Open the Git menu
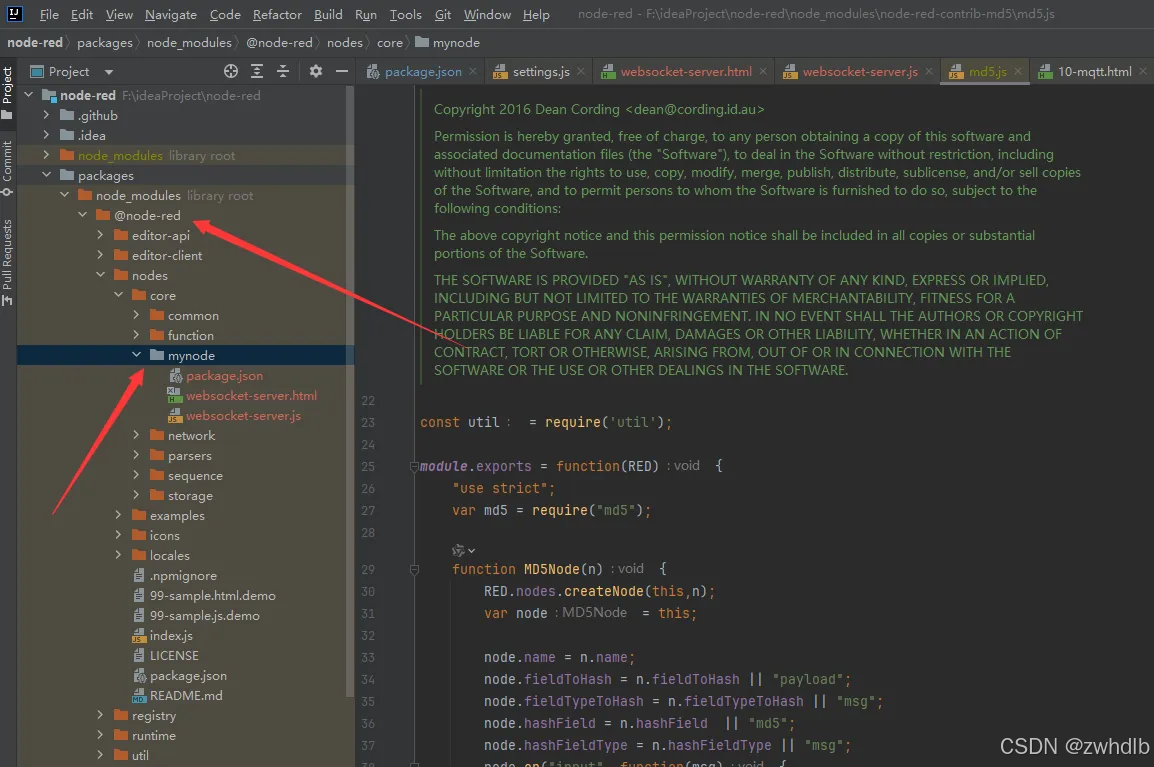Viewport: 1154px width, 767px height. click(443, 15)
